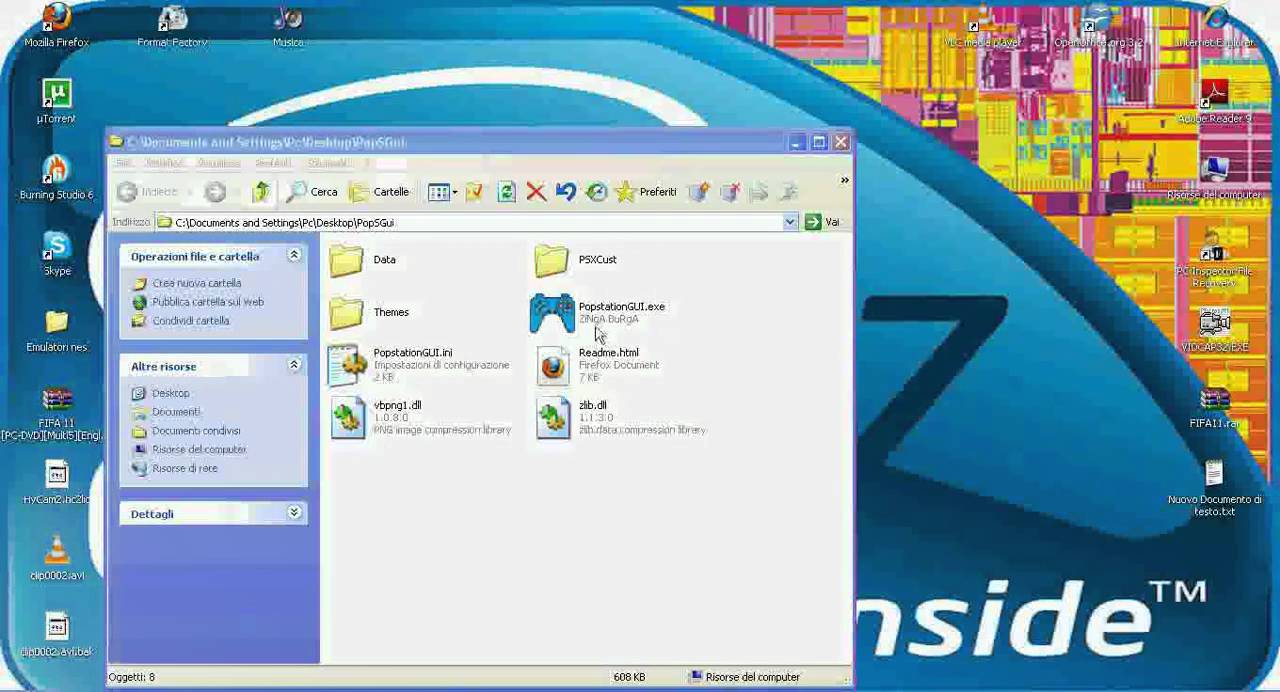Click the Indietro back button
1280x692 pixels.
click(x=147, y=192)
